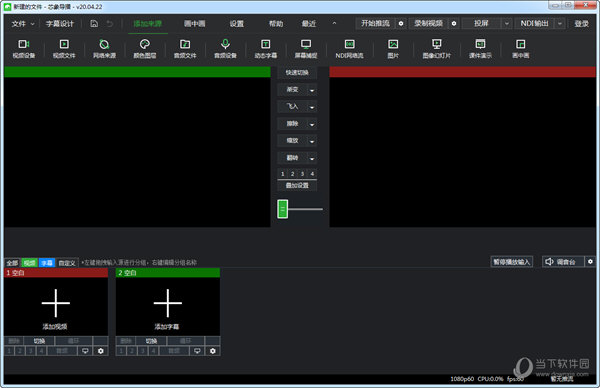Toggle overlay channel 2 in transition panel

coord(292,174)
